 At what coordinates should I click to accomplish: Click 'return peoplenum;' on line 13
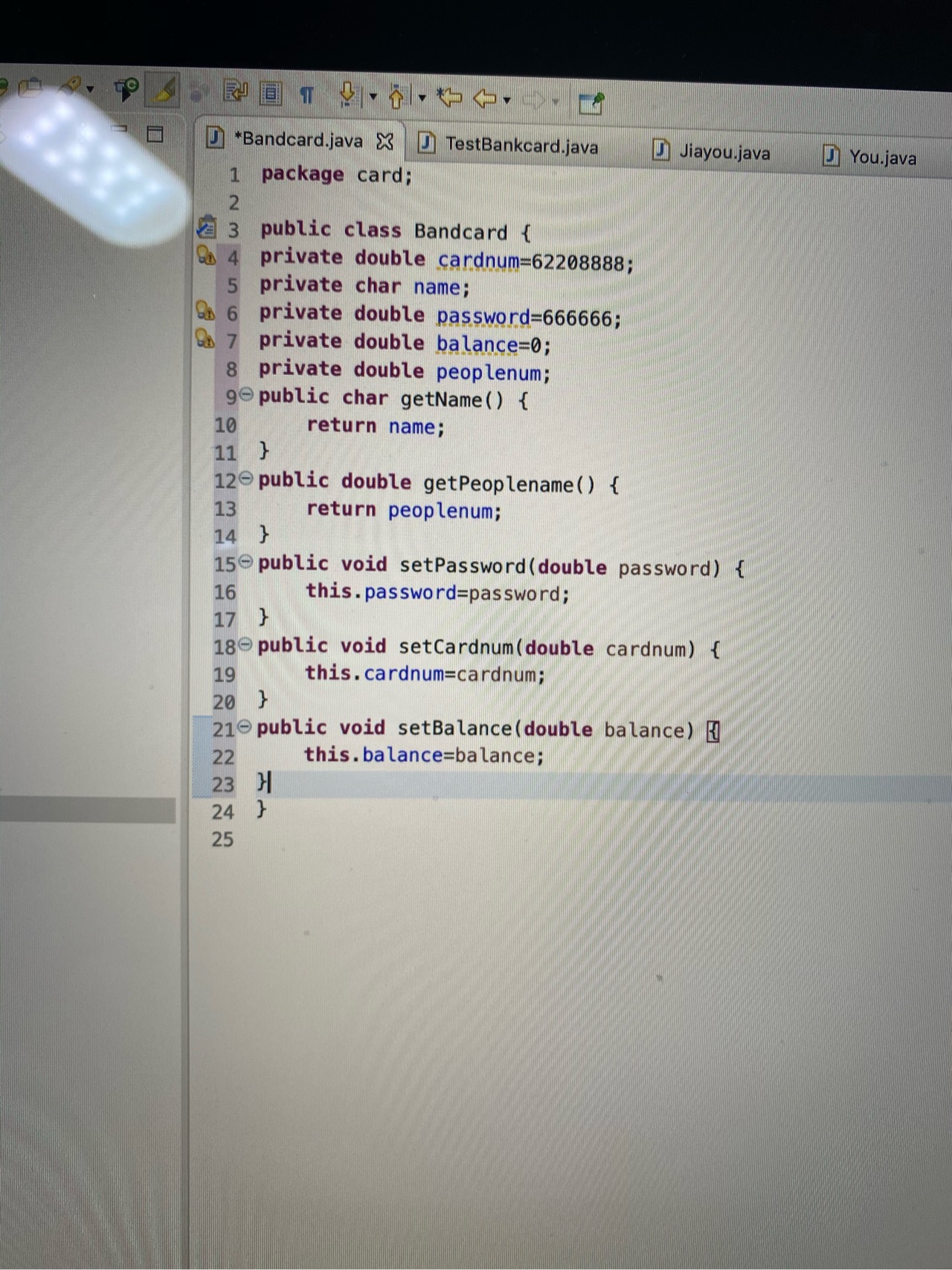pos(404,510)
